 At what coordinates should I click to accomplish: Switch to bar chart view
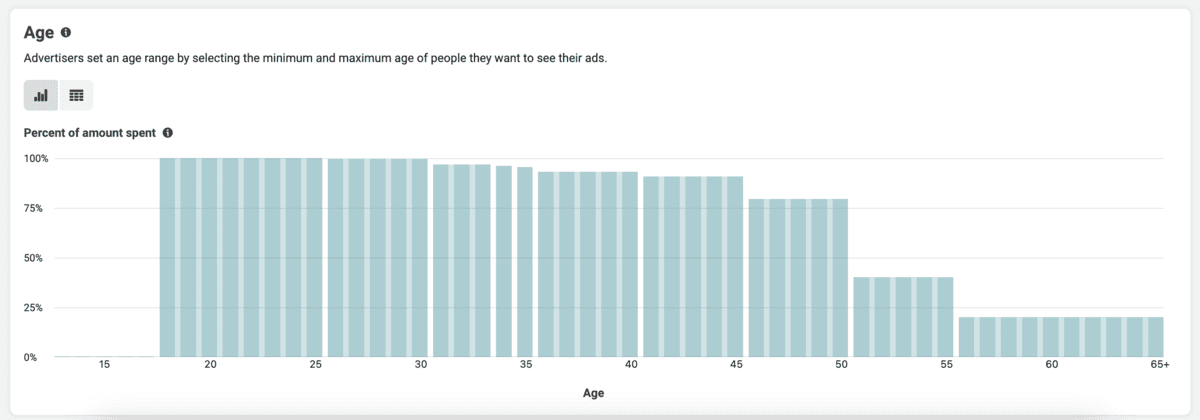(x=41, y=96)
